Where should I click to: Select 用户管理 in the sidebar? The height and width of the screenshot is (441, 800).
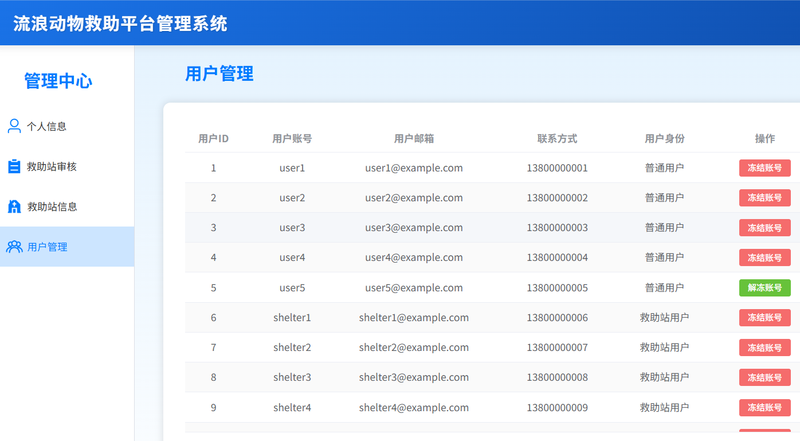pyautogui.click(x=67, y=247)
